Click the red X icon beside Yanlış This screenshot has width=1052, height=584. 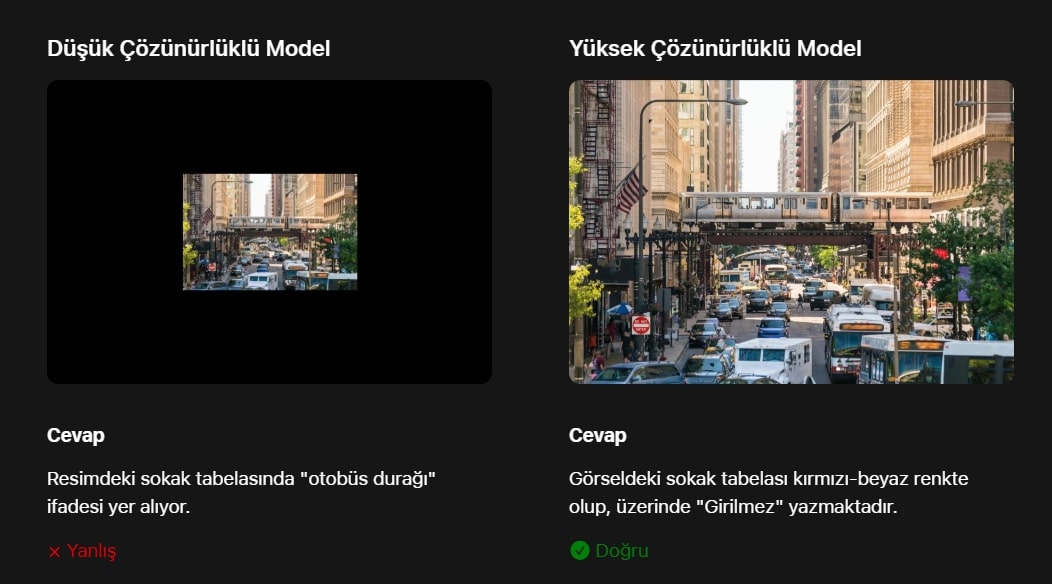pos(54,552)
